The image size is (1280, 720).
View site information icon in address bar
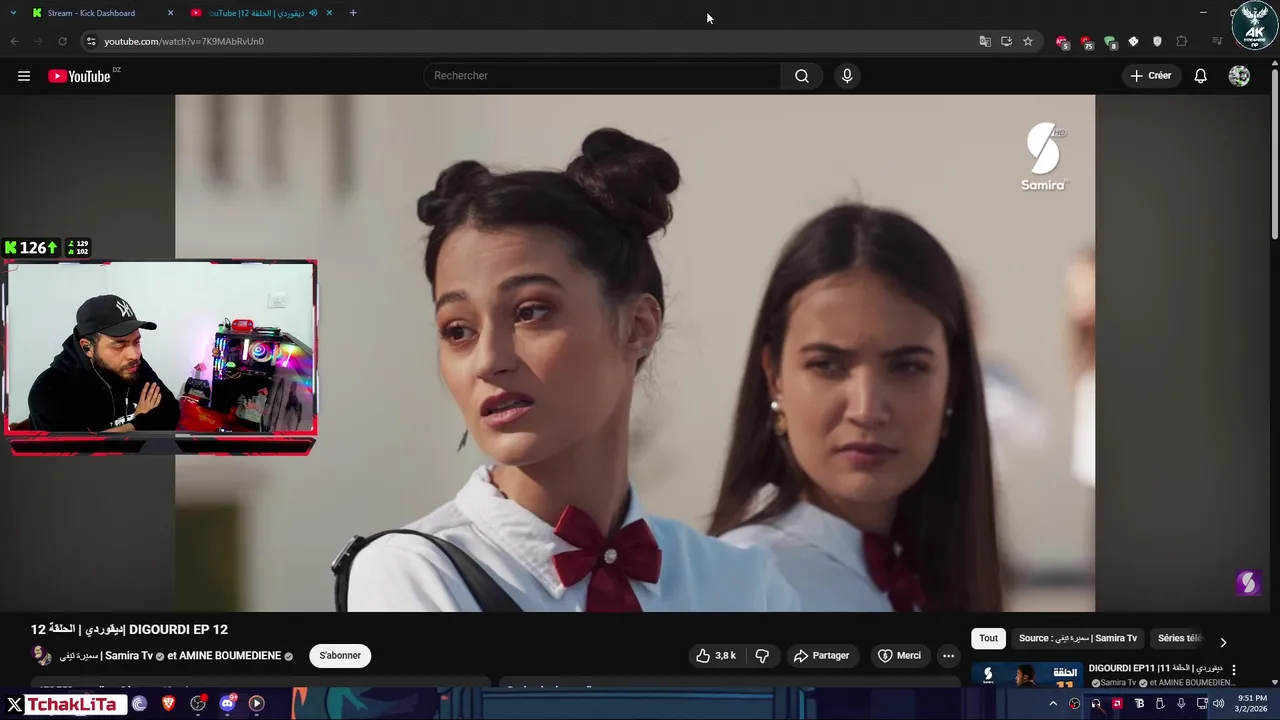pos(91,41)
